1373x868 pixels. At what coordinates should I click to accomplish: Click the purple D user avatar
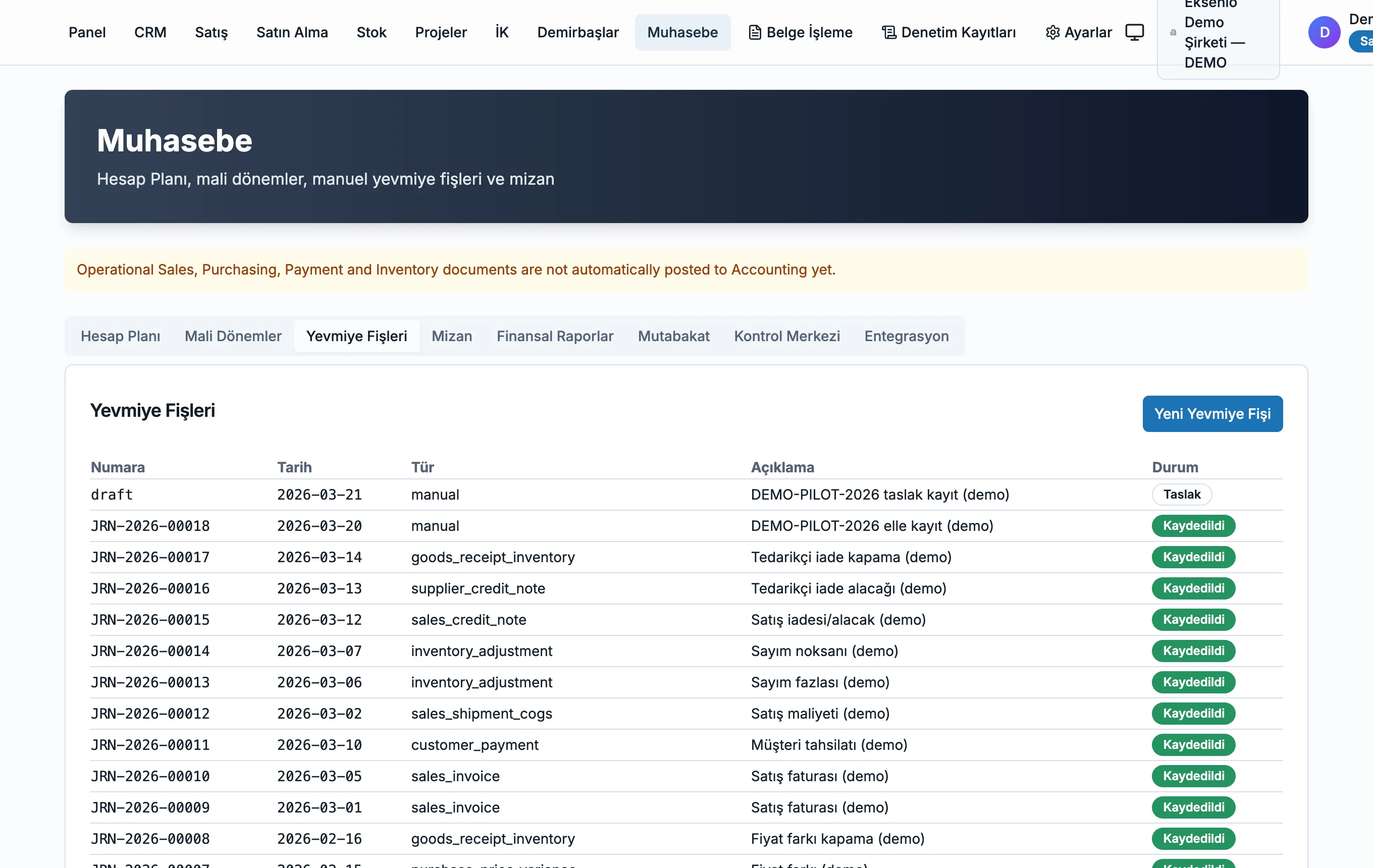coord(1324,32)
